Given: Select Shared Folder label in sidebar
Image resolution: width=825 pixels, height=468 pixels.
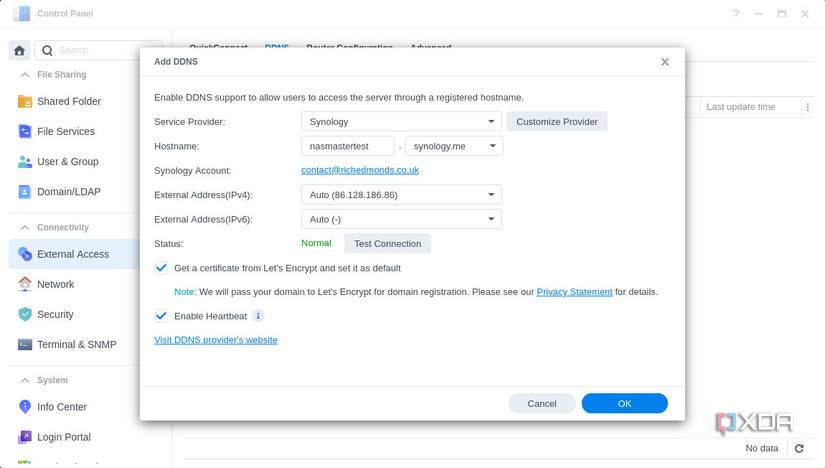Looking at the screenshot, I should coord(69,101).
